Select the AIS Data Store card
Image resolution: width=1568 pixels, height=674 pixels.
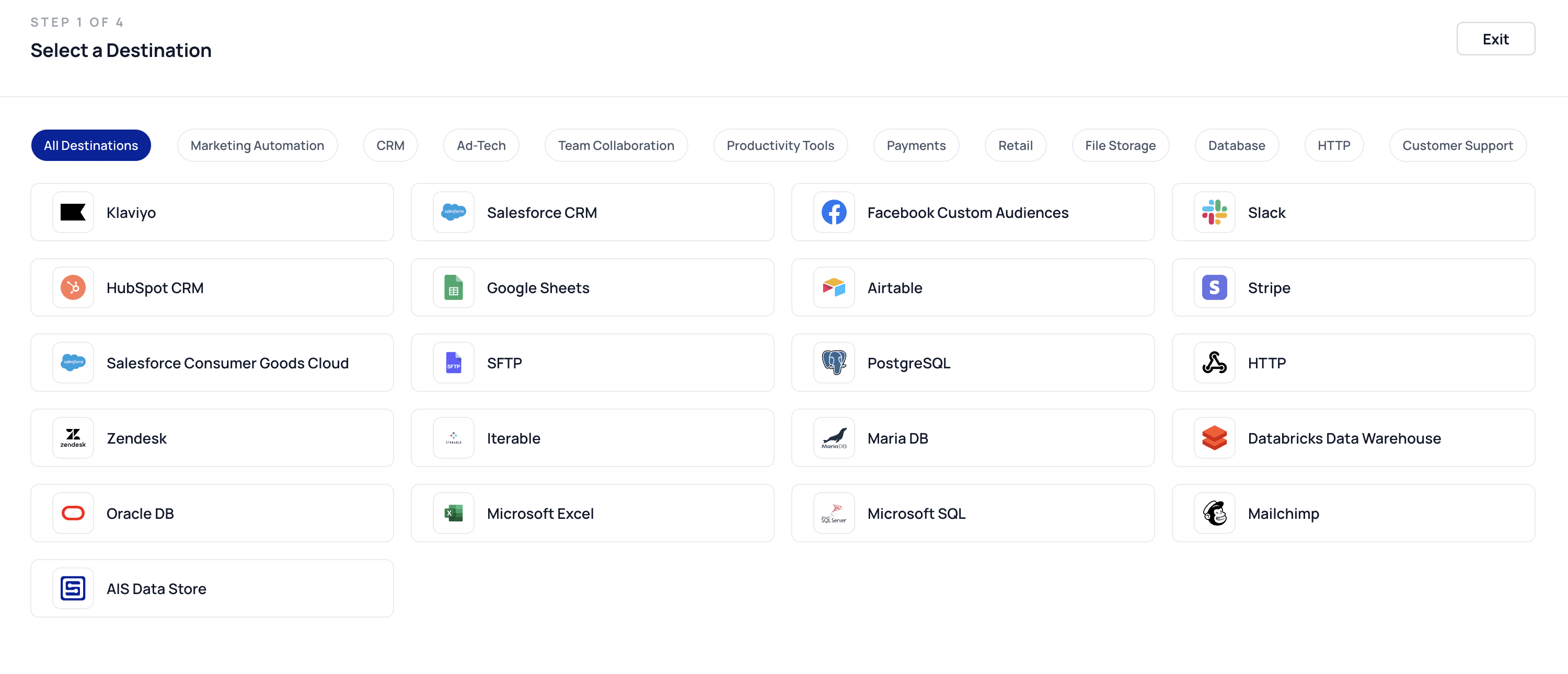[212, 588]
